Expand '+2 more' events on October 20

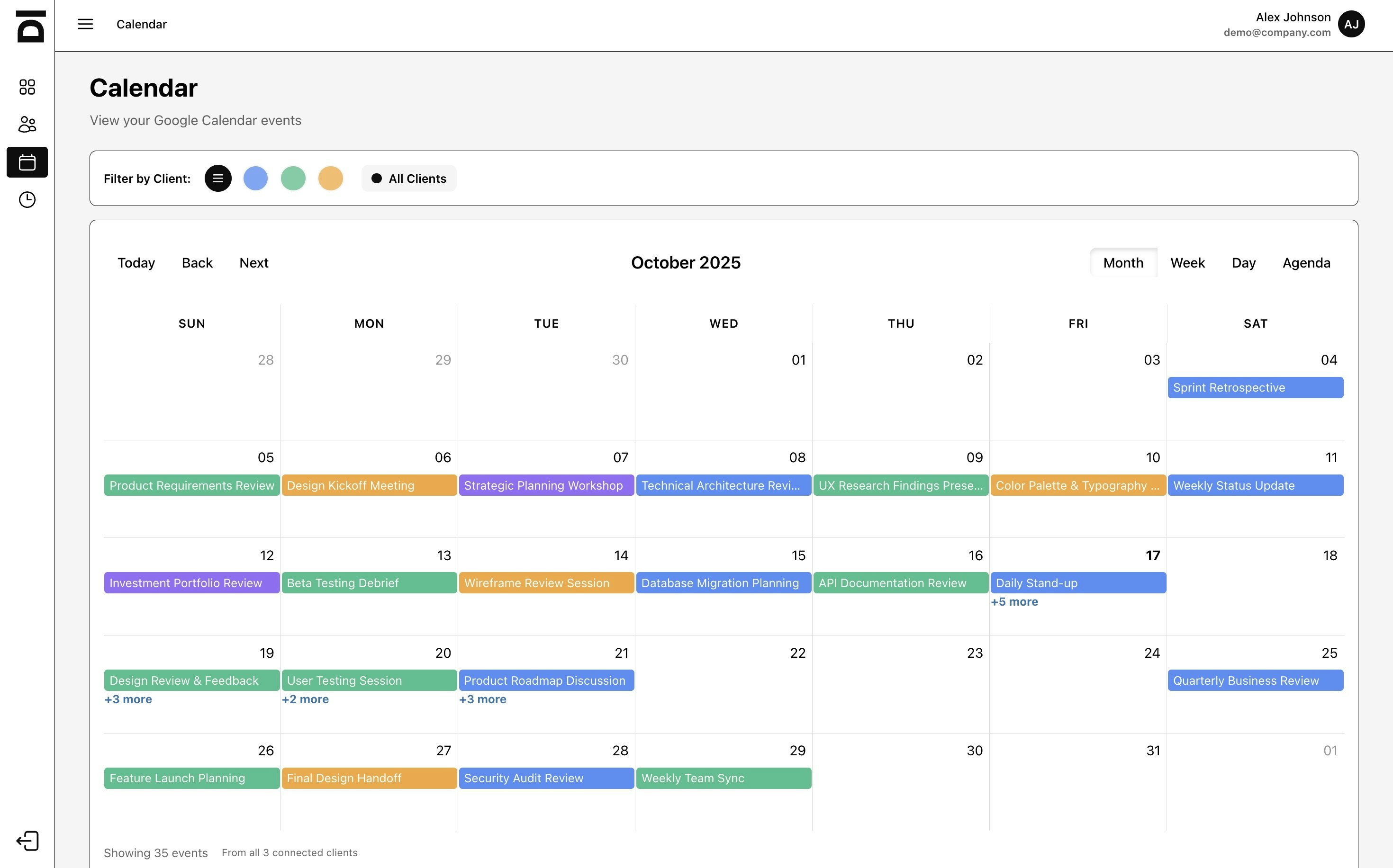(x=305, y=699)
